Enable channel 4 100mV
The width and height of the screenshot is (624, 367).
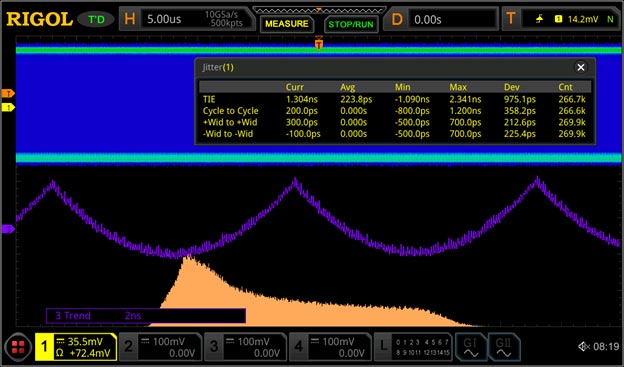pos(330,347)
